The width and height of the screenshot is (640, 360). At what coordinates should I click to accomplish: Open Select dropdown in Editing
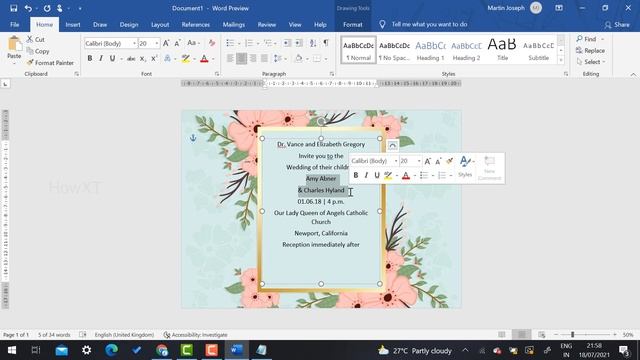pos(591,62)
